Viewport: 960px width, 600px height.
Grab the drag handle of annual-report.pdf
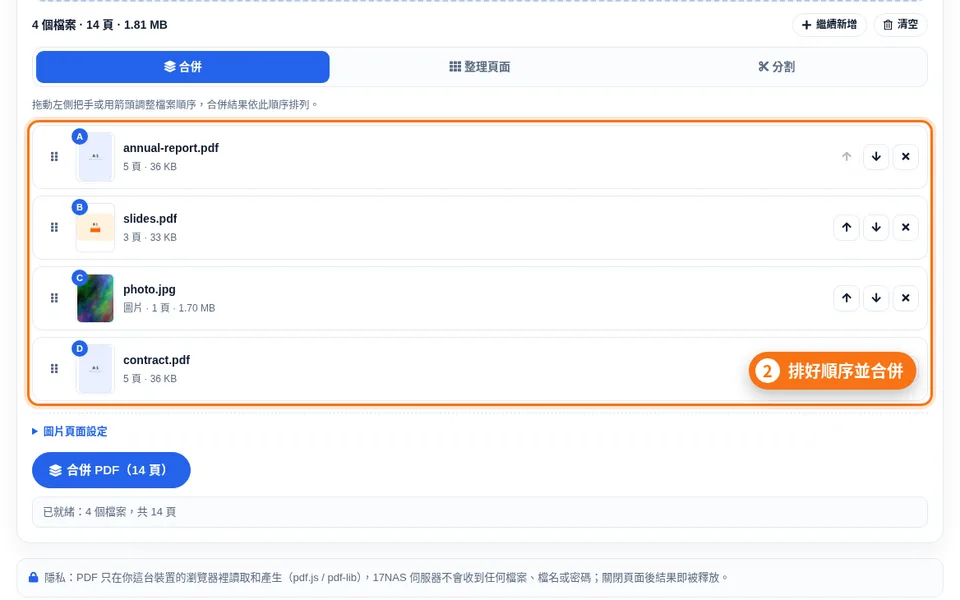pos(54,157)
